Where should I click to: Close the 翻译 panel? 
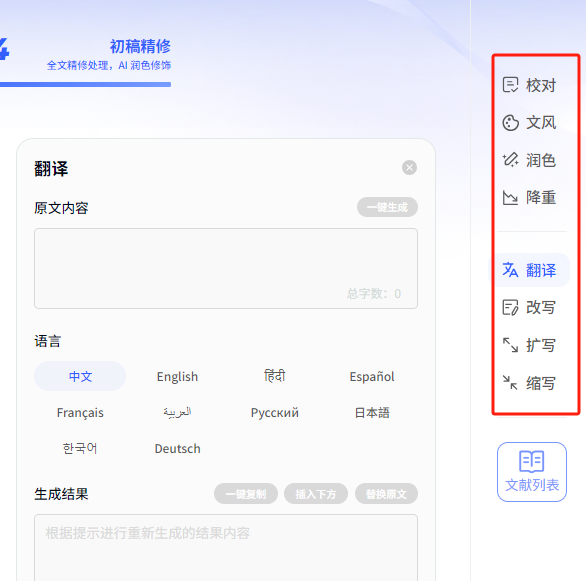pyautogui.click(x=409, y=167)
